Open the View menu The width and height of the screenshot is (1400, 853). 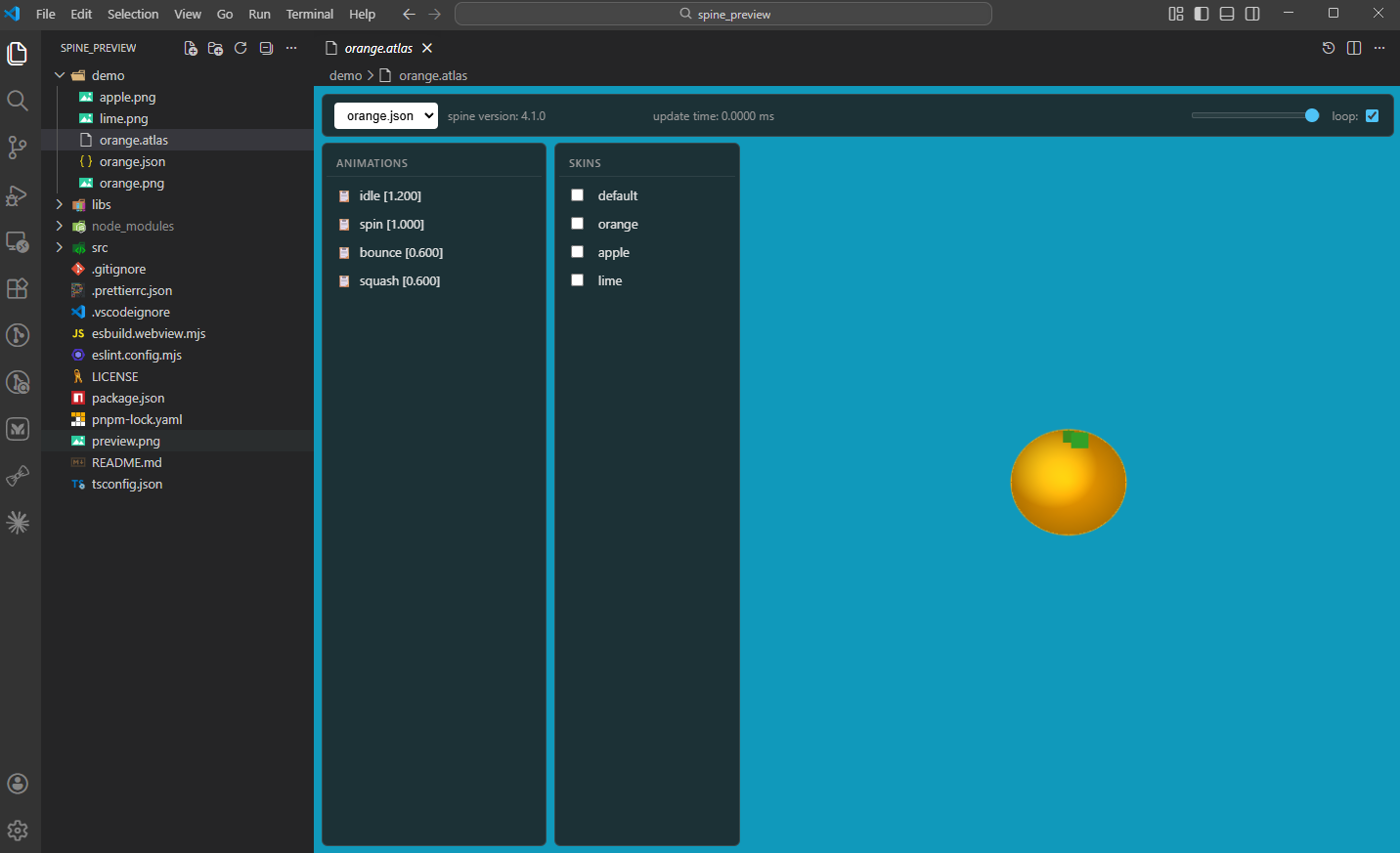coord(188,14)
